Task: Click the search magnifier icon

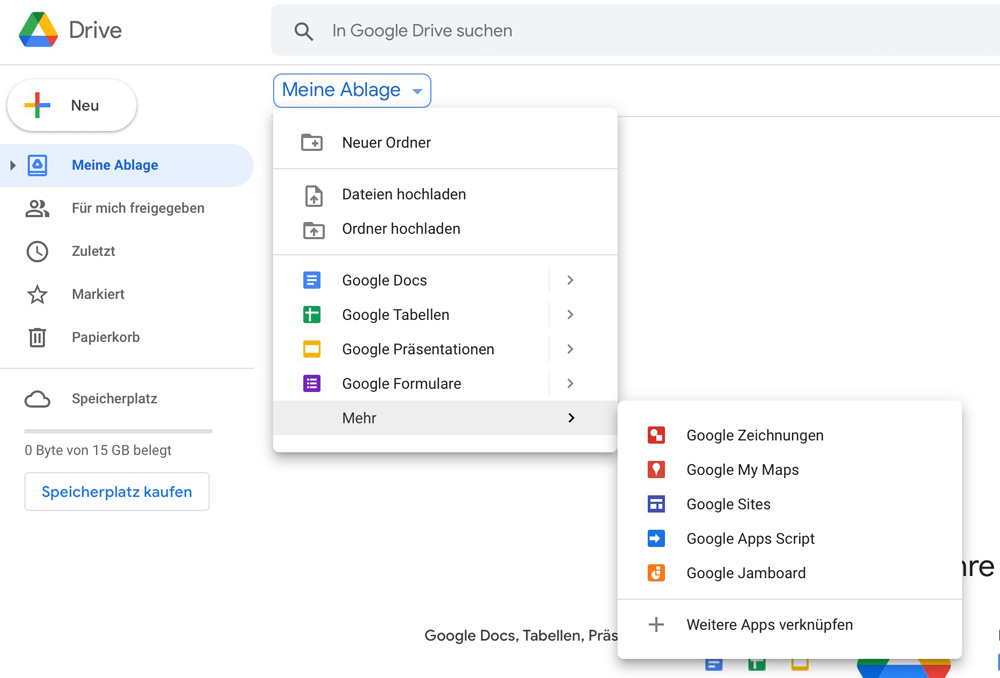Action: [304, 31]
